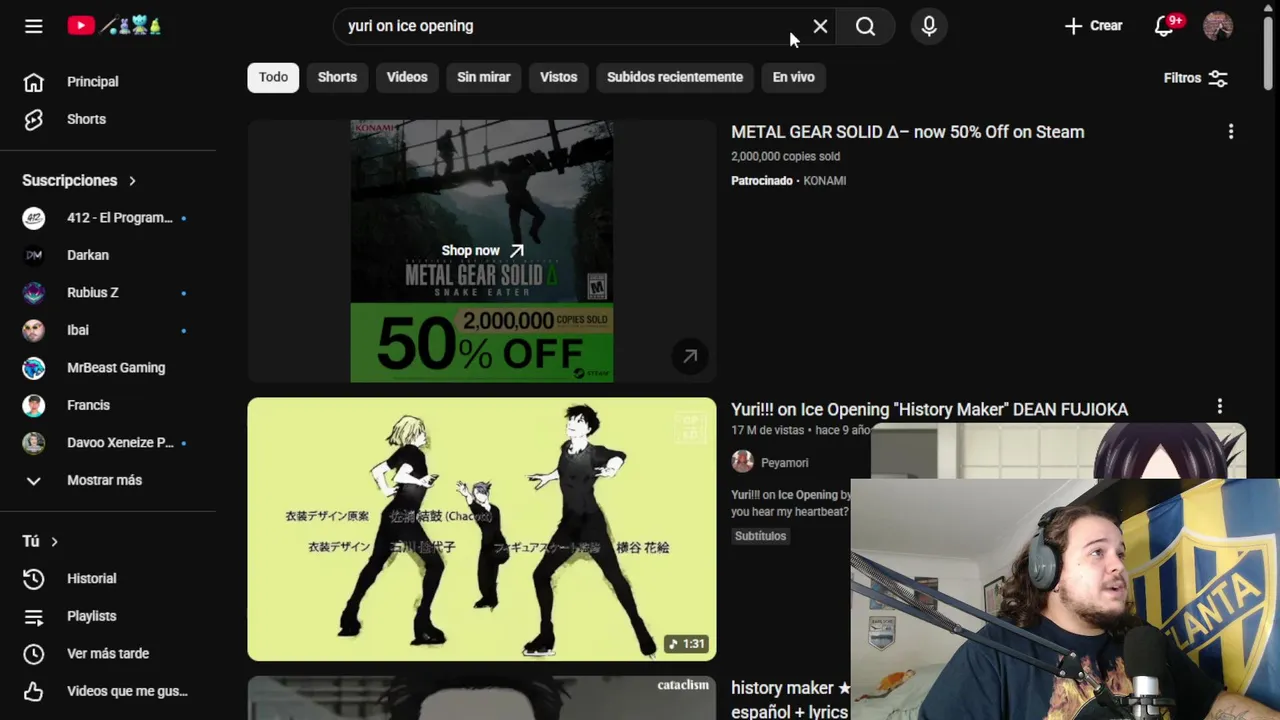
Task: Select Subidos recientemente filter chip
Action: point(675,77)
